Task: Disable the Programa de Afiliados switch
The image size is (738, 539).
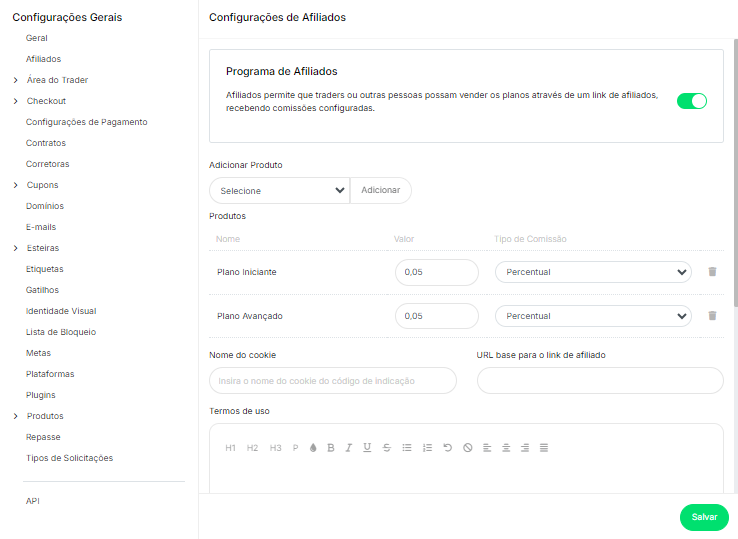Action: [692, 101]
